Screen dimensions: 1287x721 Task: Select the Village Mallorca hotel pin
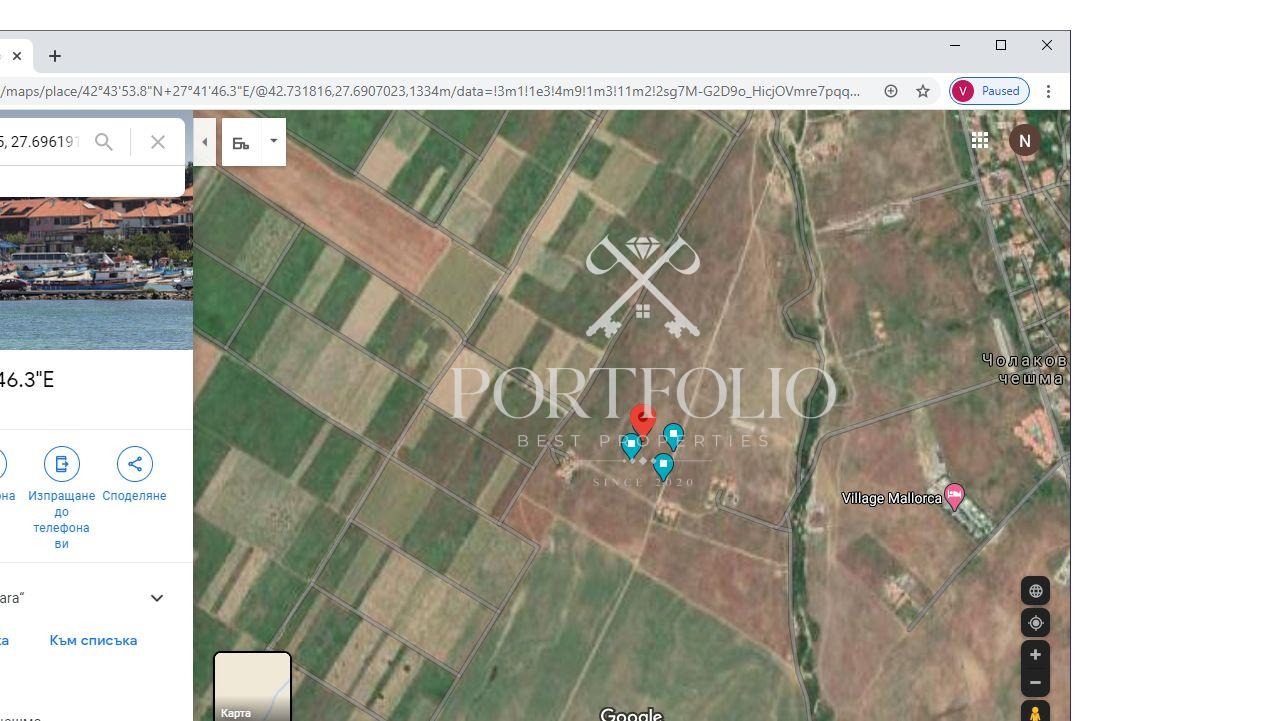click(954, 496)
